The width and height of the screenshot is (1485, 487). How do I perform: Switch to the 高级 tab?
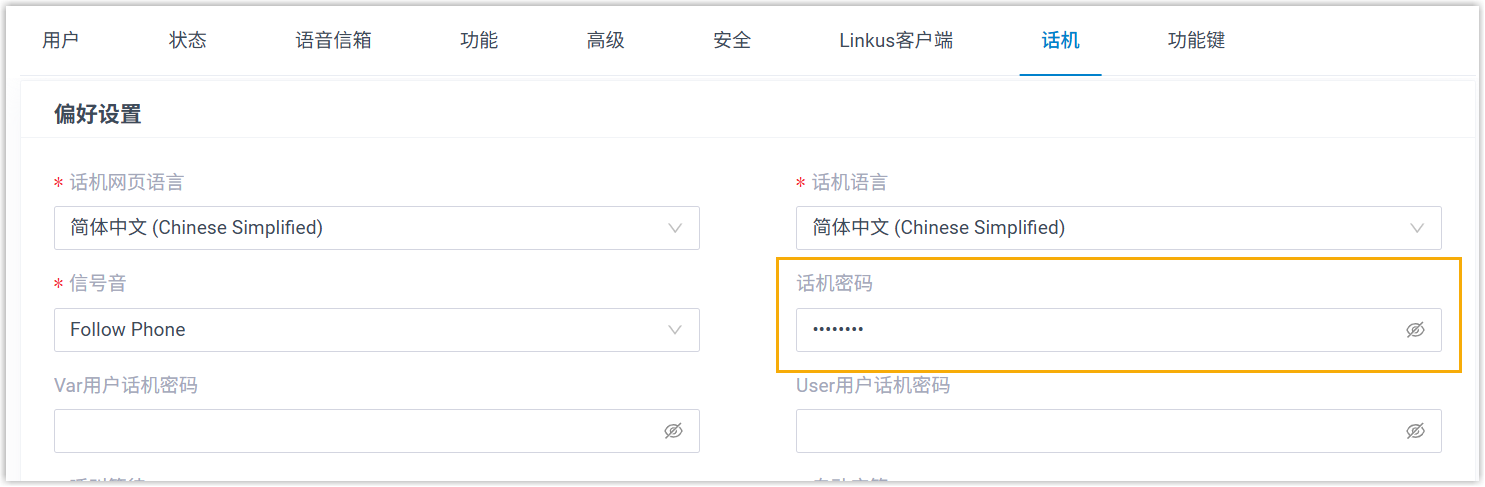606,41
